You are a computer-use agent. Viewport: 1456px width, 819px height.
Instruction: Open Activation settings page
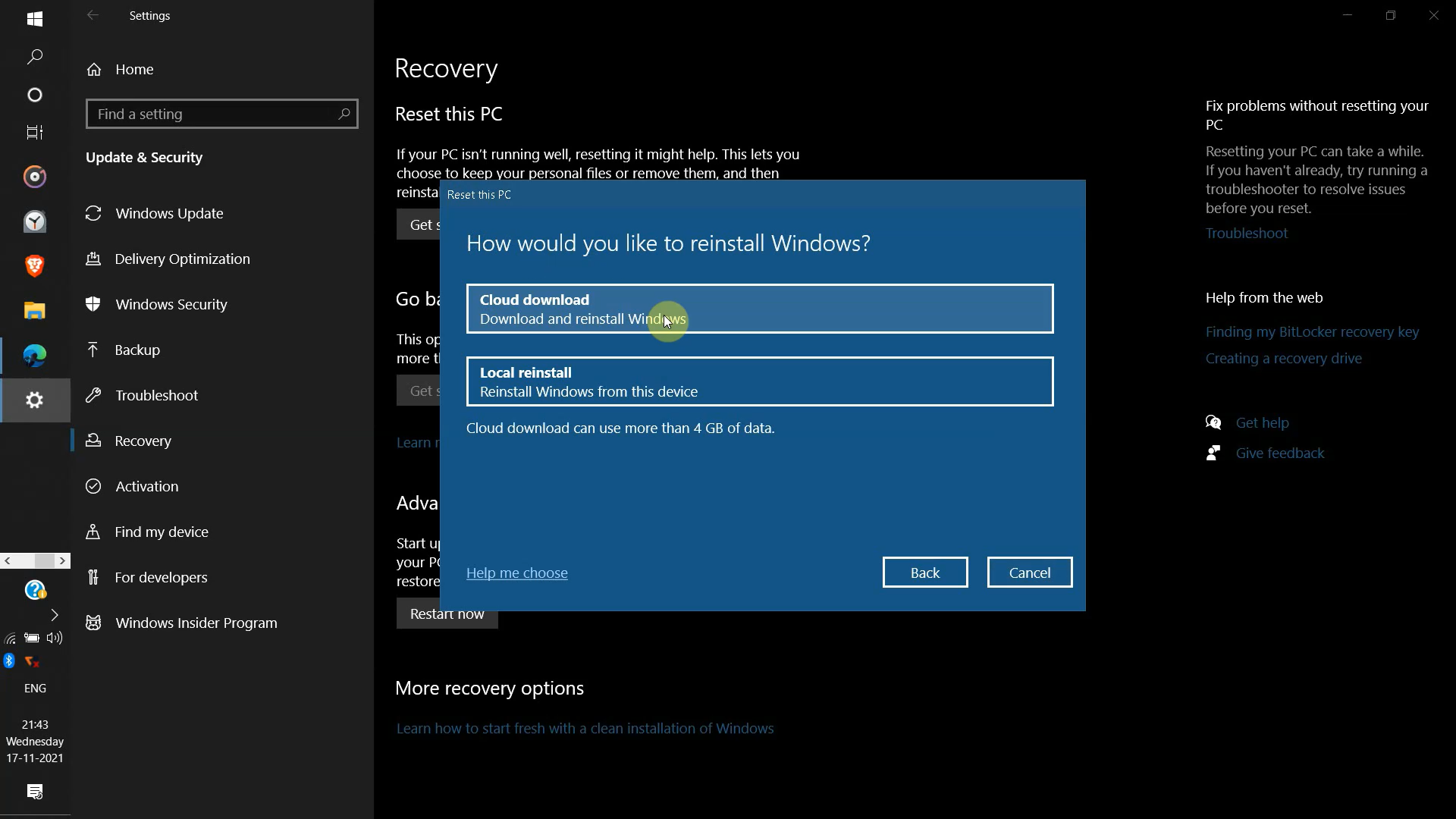tap(146, 486)
